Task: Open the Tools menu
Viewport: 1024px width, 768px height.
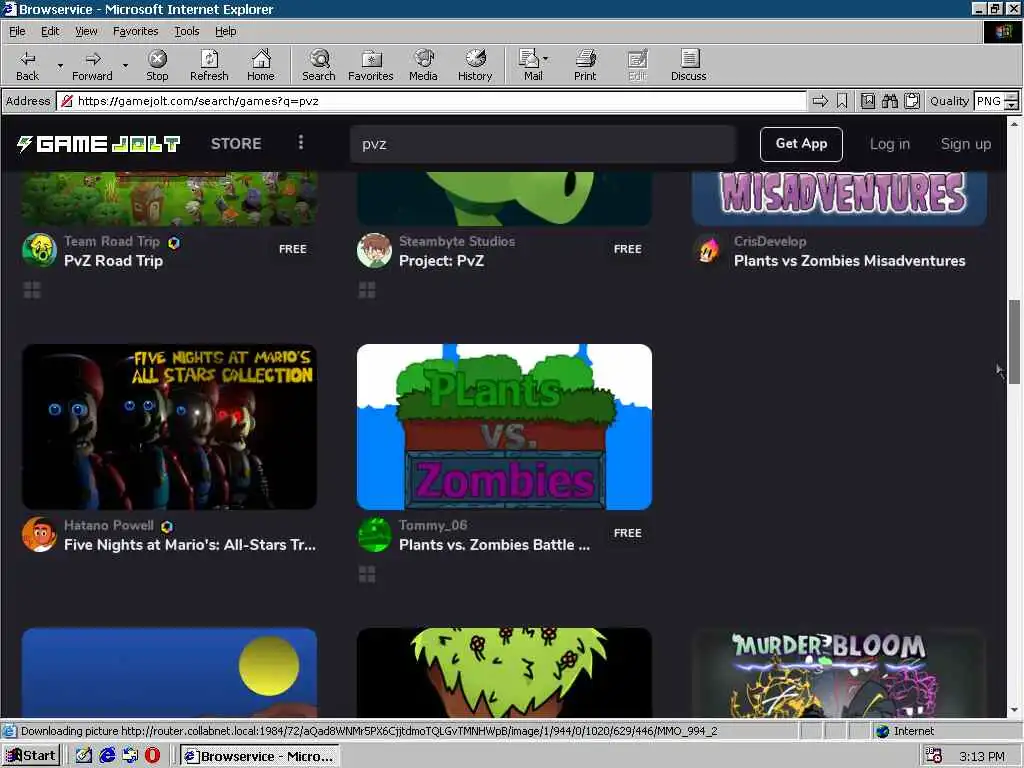Action: [x=186, y=31]
